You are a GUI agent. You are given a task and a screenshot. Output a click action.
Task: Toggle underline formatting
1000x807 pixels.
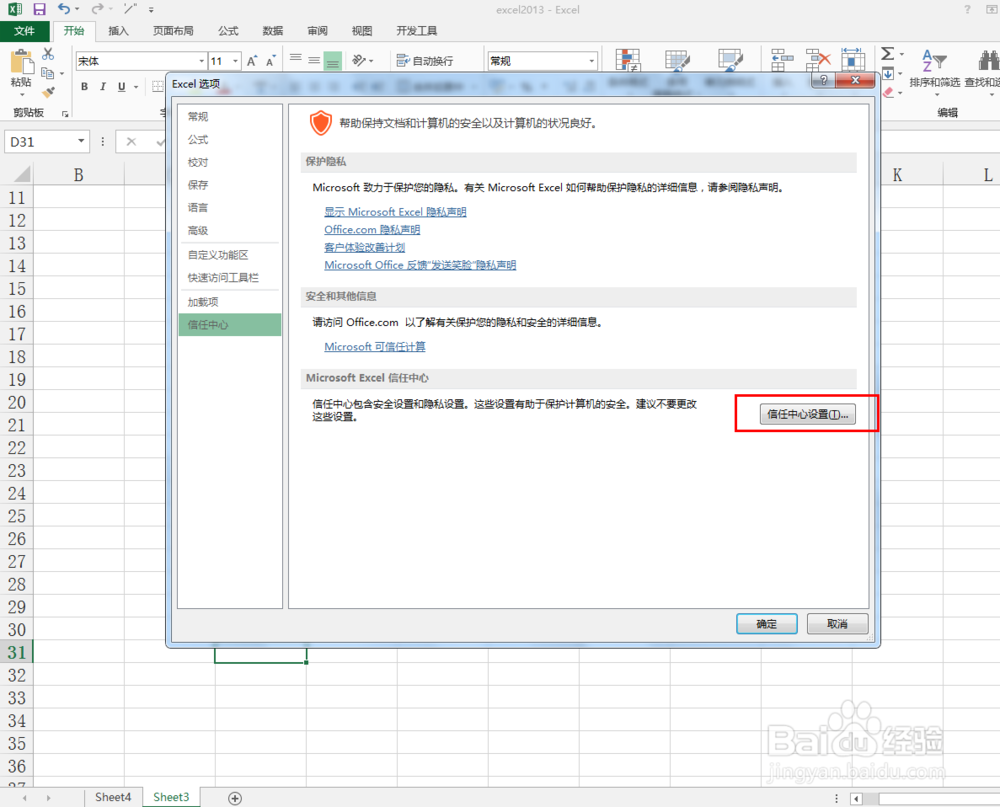[120, 87]
